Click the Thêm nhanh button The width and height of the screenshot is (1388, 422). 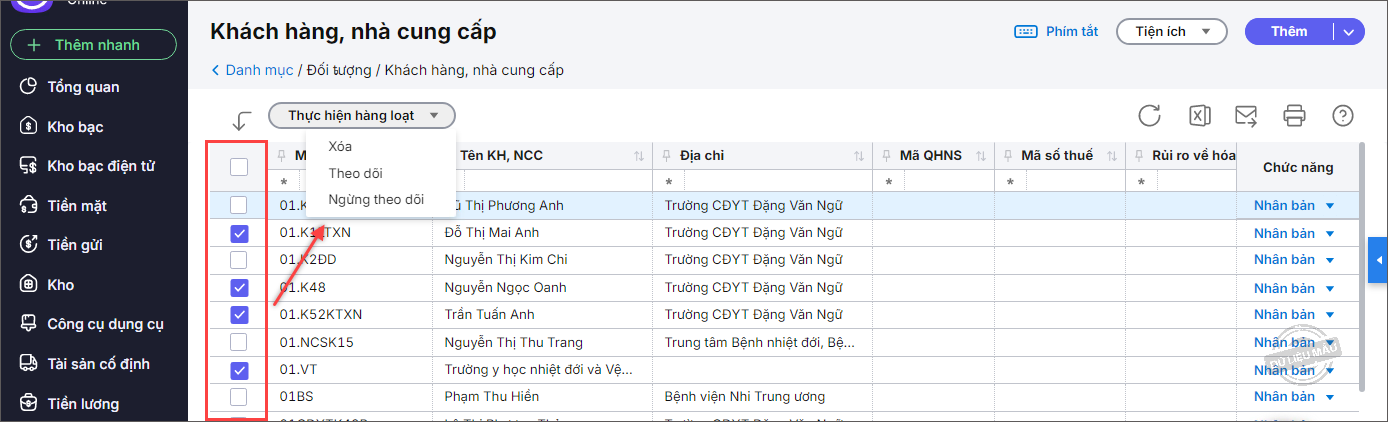pyautogui.click(x=93, y=45)
